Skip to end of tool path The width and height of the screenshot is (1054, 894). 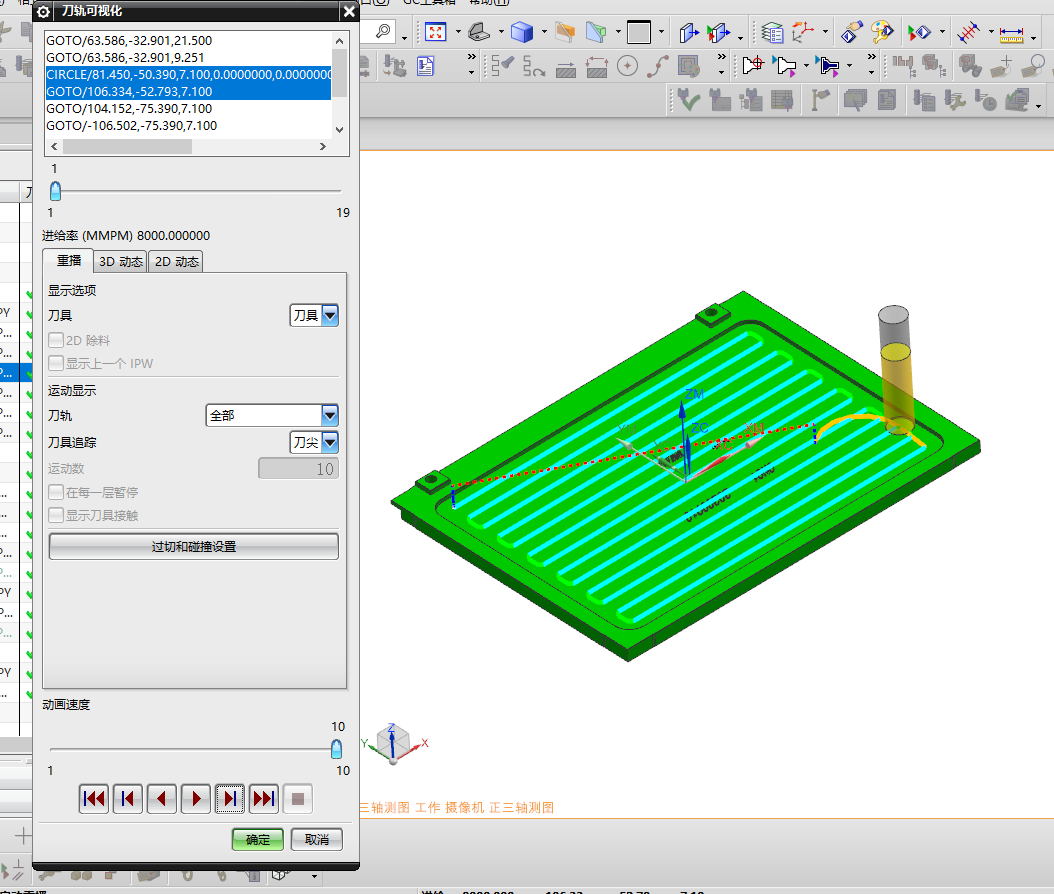[264, 799]
